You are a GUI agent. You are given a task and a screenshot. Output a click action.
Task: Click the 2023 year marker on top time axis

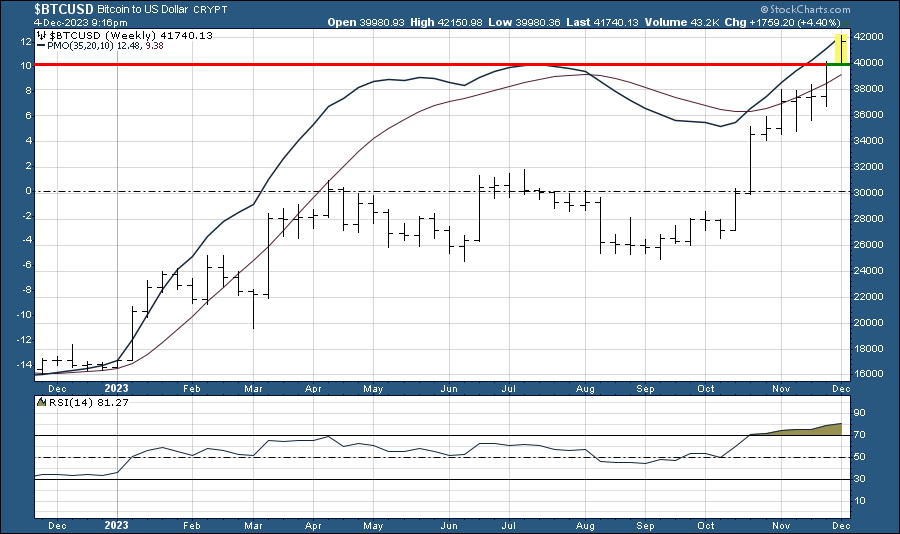point(117,386)
